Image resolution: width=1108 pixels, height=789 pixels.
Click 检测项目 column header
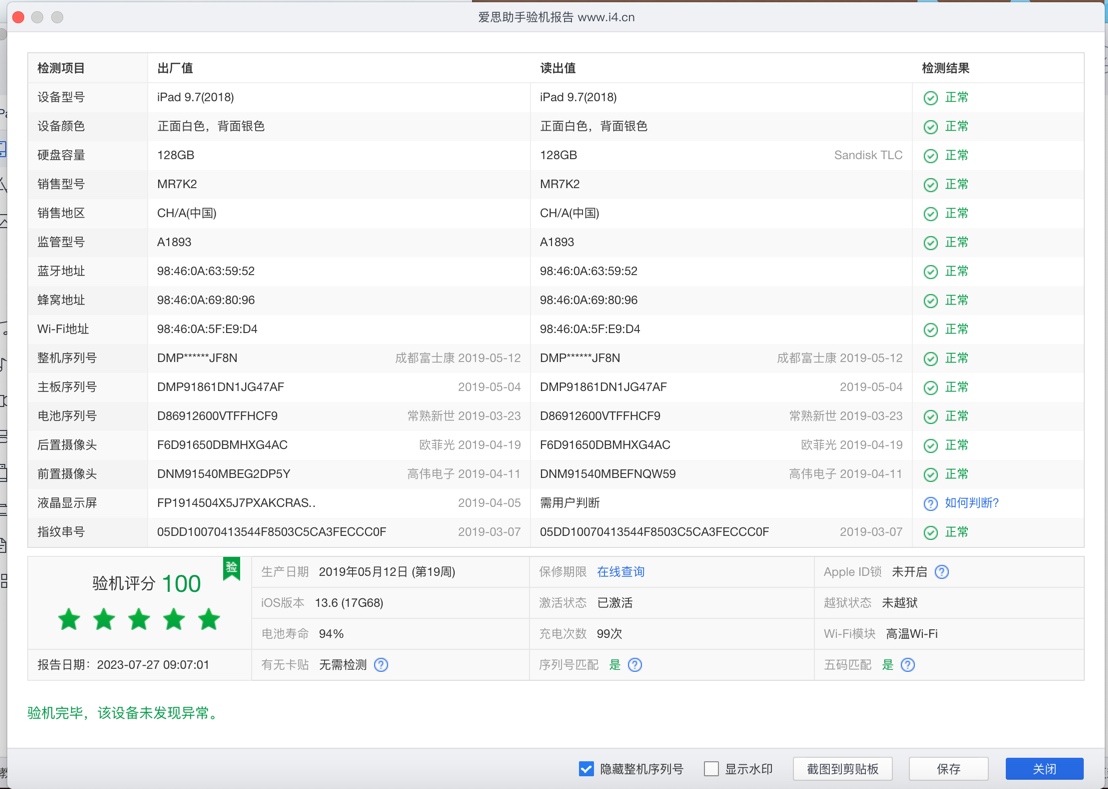pyautogui.click(x=62, y=68)
